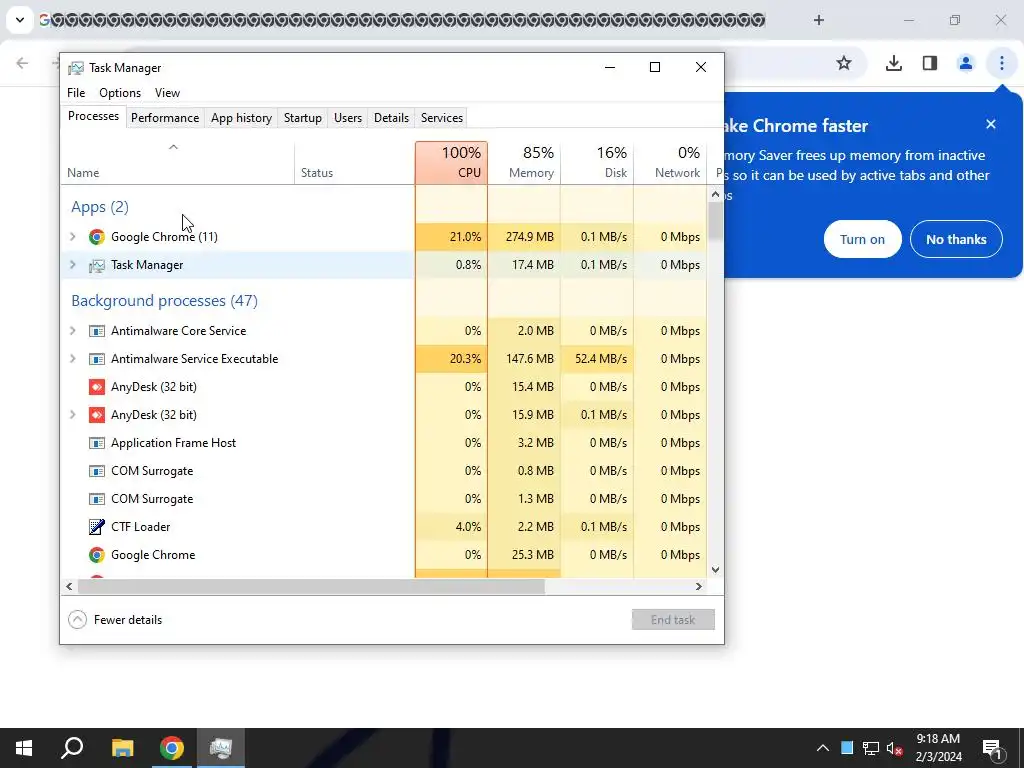Select the Apps (2) group heading
Image resolution: width=1024 pixels, height=768 pixels.
point(100,207)
